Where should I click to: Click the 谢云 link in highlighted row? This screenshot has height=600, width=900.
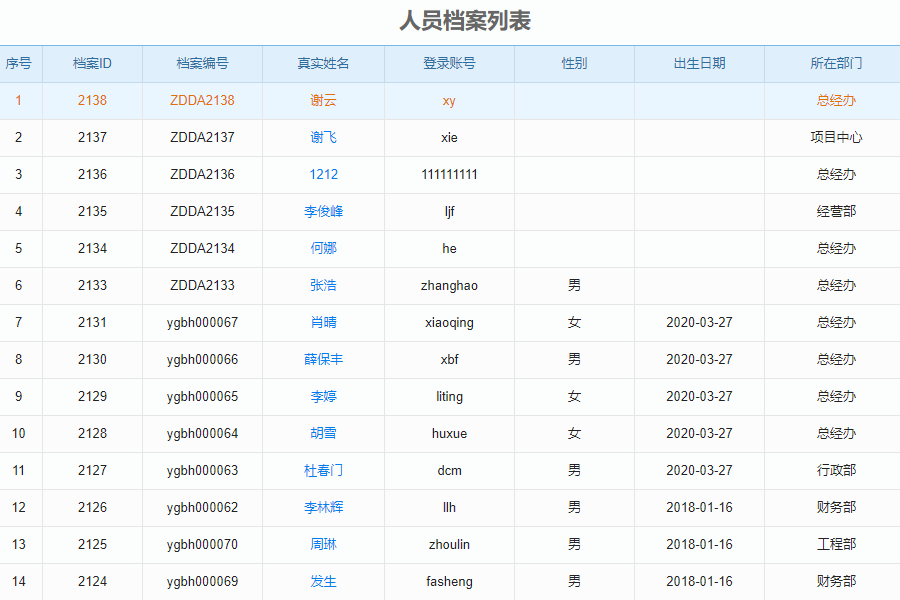pyautogui.click(x=323, y=100)
